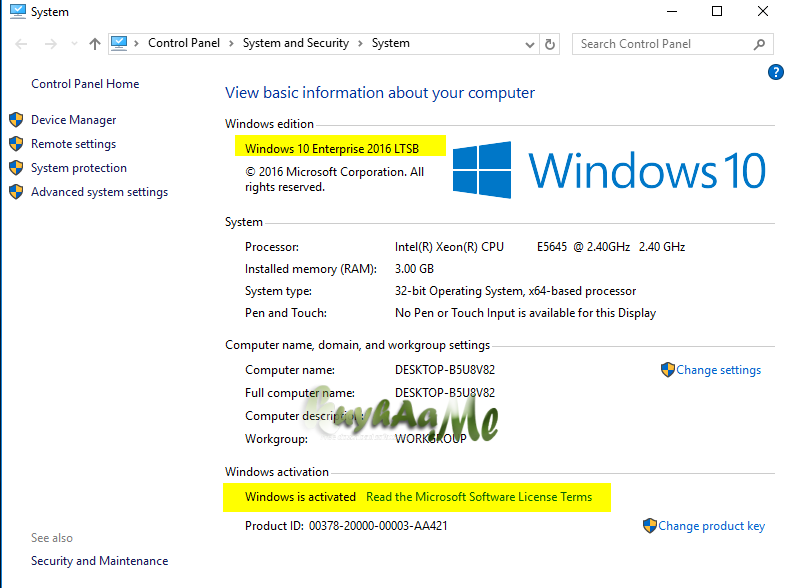This screenshot has width=786, height=588.
Task: Click the shield icon beside Change product key
Action: click(x=650, y=525)
